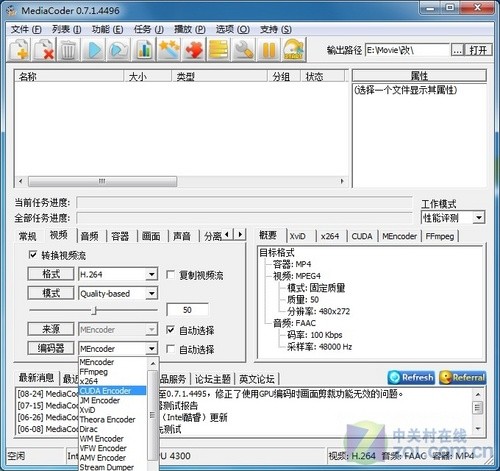Click the trash can clear list icon
The width and height of the screenshot is (500, 471).
click(69, 50)
